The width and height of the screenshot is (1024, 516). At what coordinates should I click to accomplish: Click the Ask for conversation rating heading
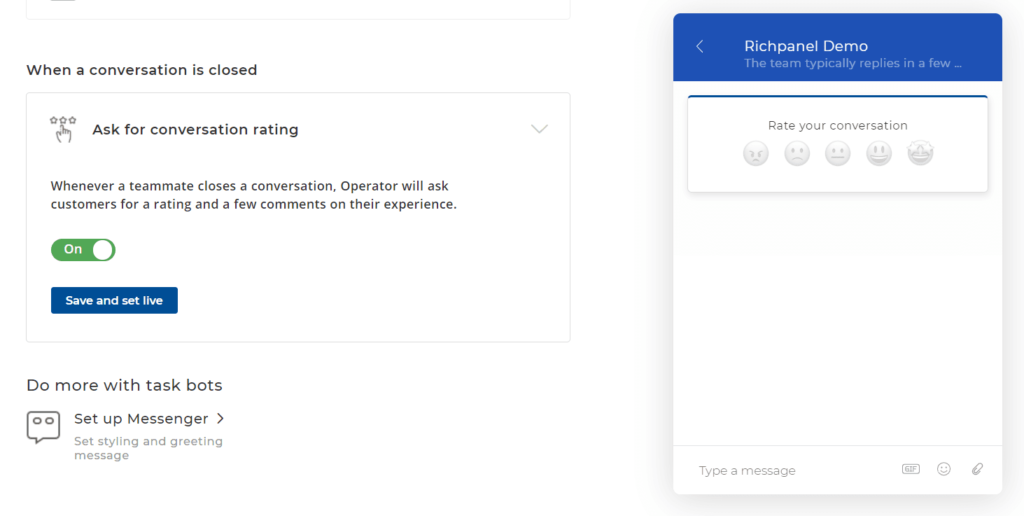pos(195,130)
